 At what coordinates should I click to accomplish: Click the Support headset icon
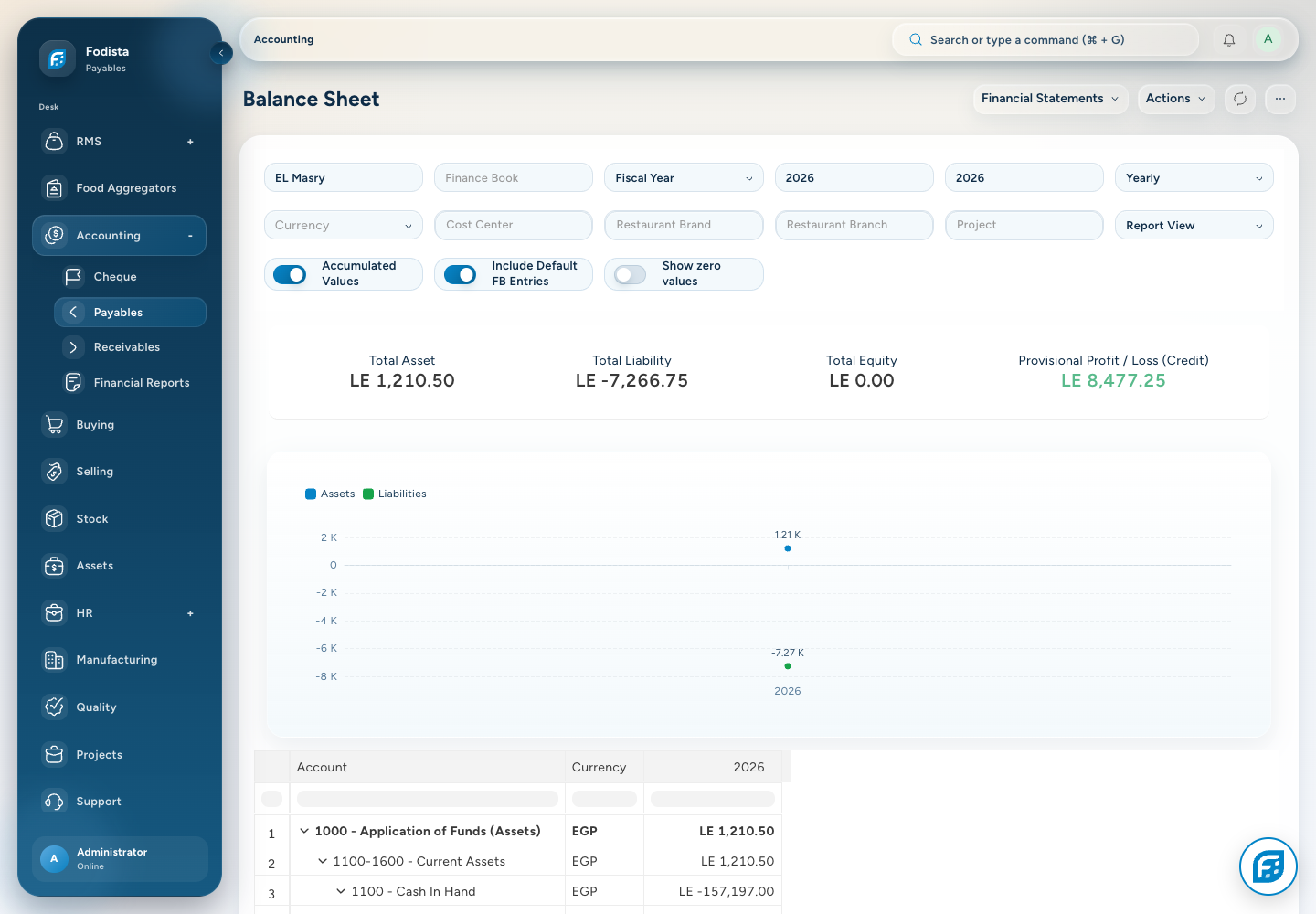click(x=55, y=802)
